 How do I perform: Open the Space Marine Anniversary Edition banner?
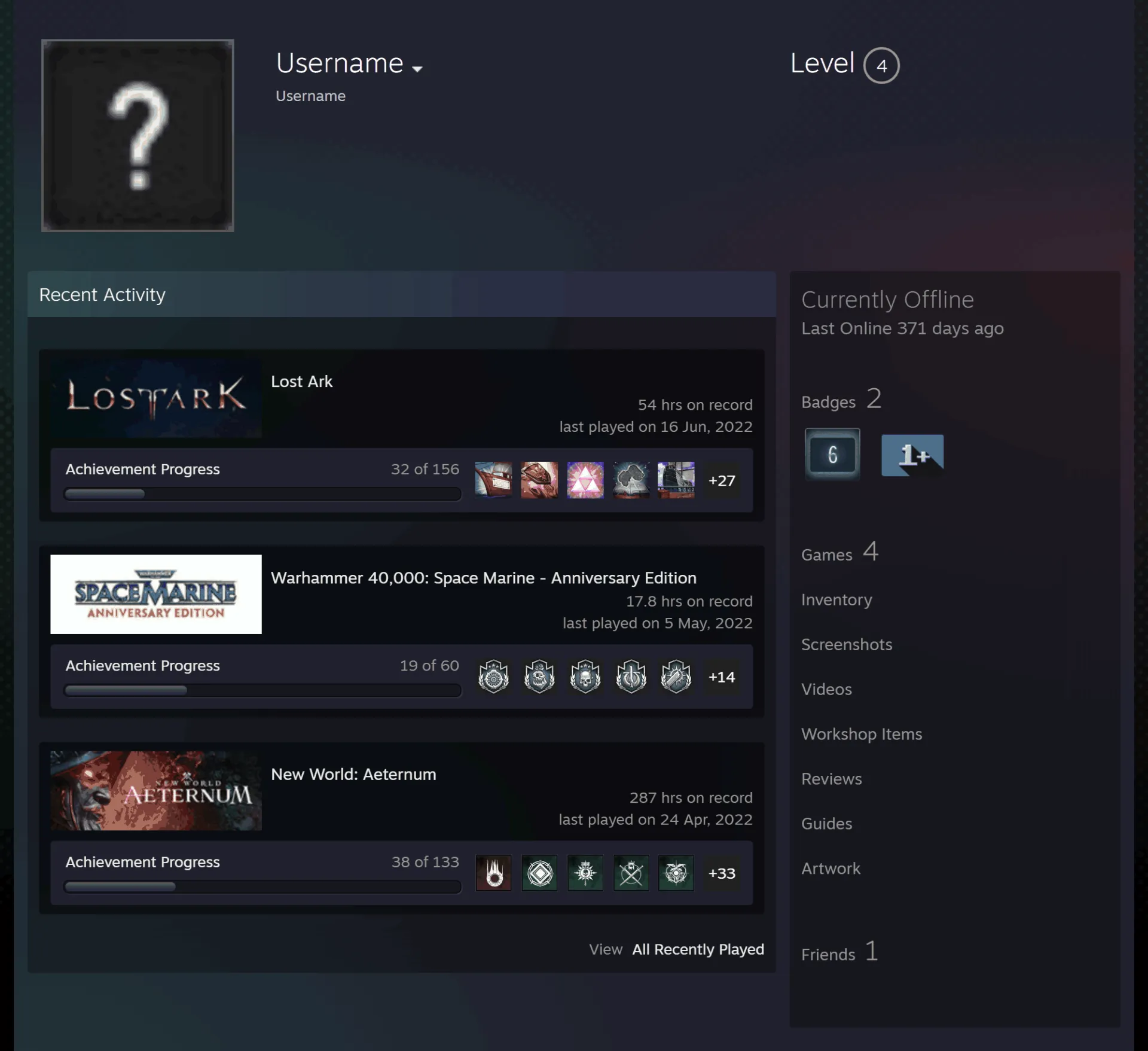[156, 594]
